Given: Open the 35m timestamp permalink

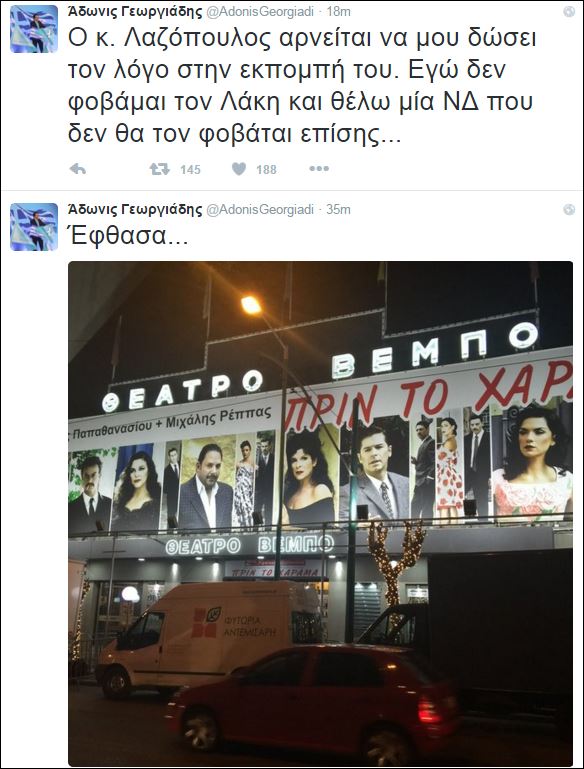Looking at the screenshot, I should (338, 210).
